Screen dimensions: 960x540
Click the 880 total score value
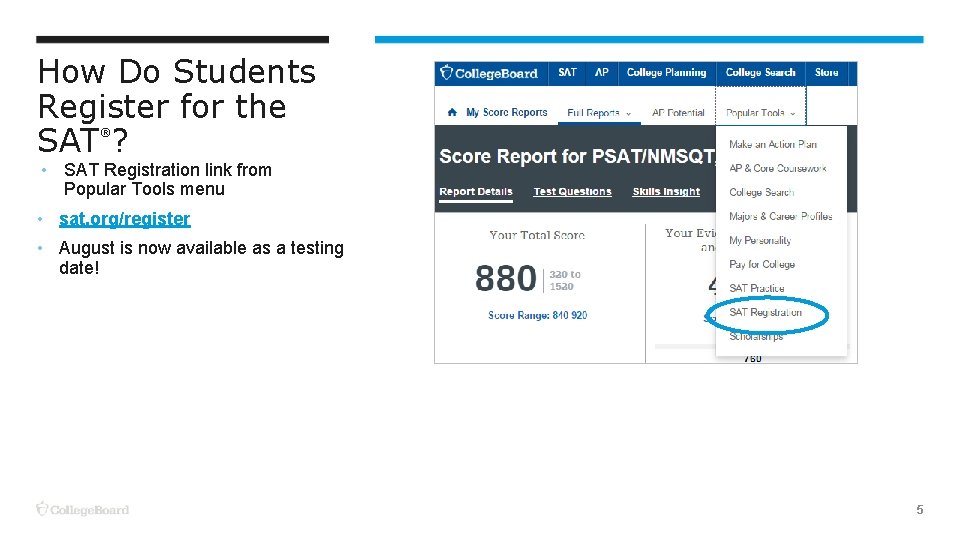pos(506,279)
